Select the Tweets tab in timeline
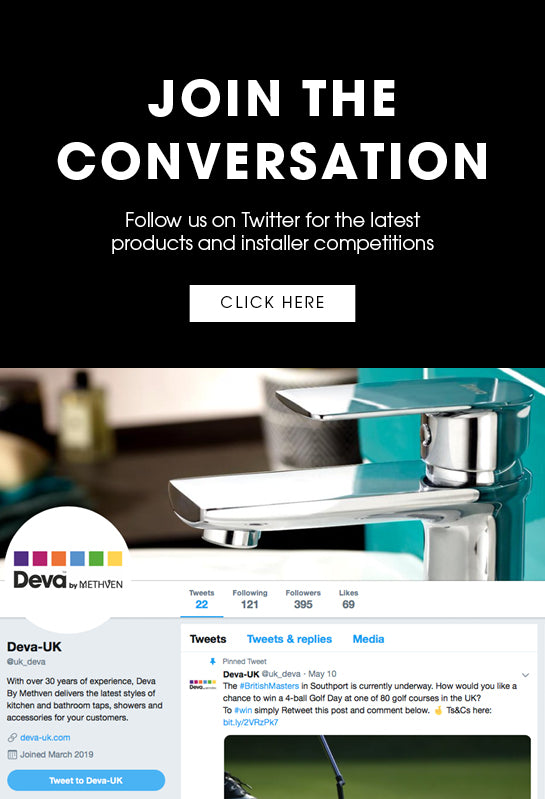This screenshot has width=545, height=799. 208,639
